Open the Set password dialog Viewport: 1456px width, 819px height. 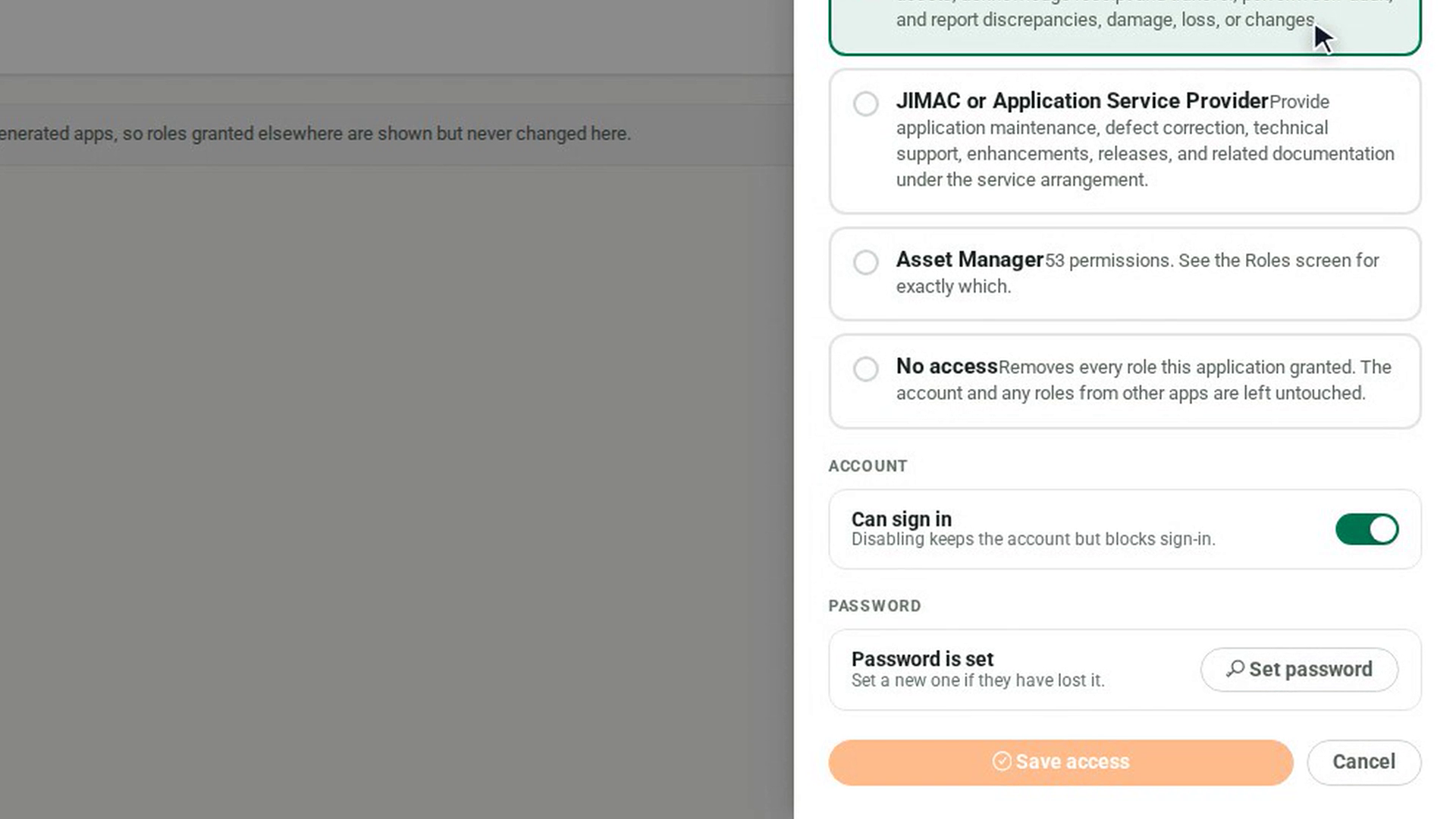1299,670
